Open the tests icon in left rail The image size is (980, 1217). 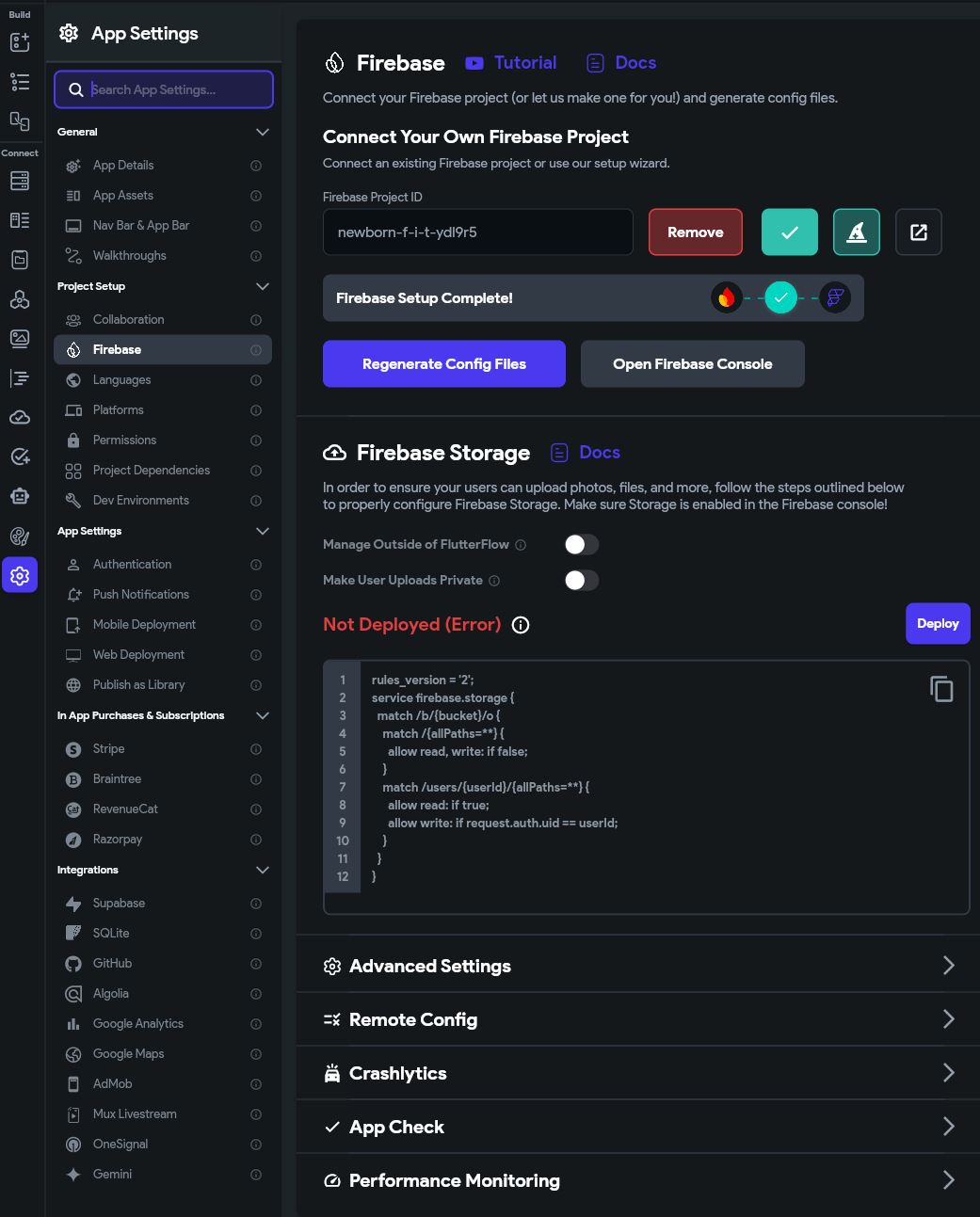pos(20,456)
